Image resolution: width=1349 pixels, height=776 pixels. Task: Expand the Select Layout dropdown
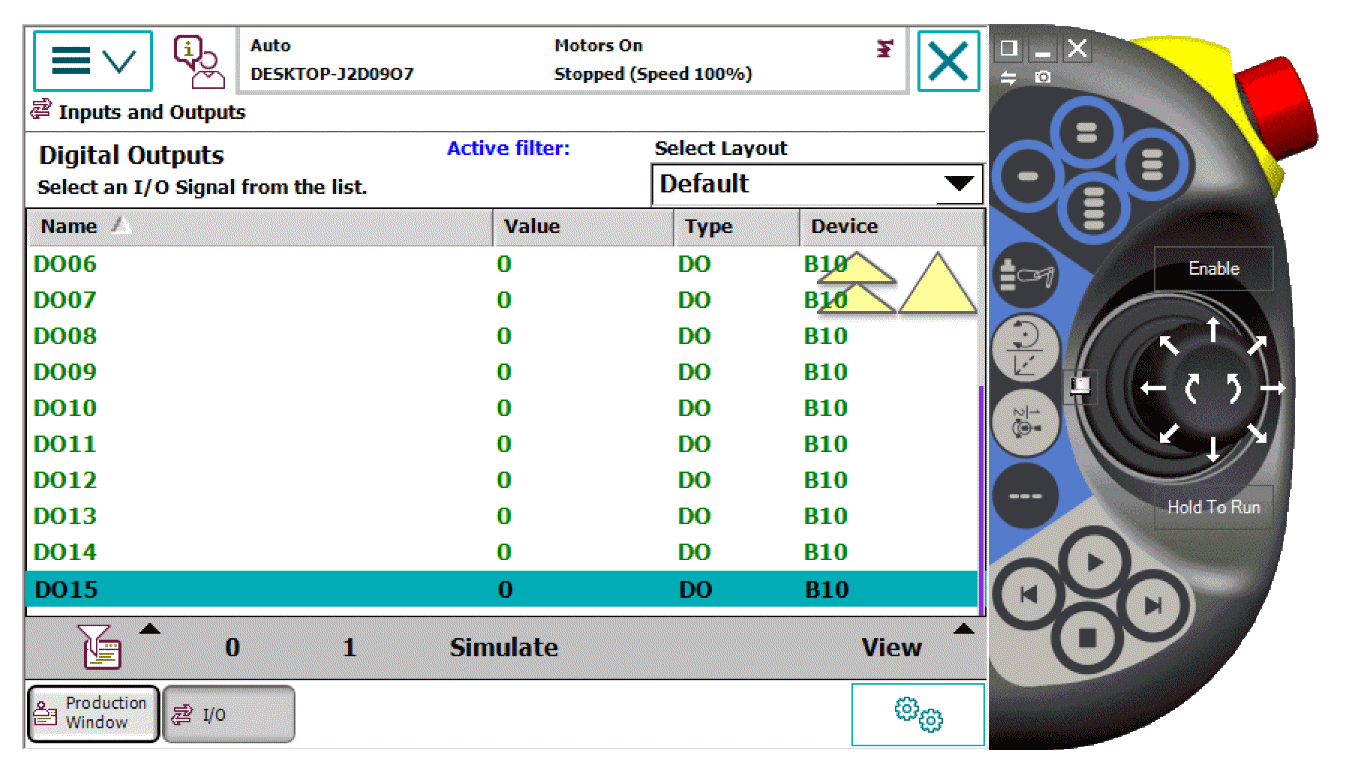tap(817, 185)
